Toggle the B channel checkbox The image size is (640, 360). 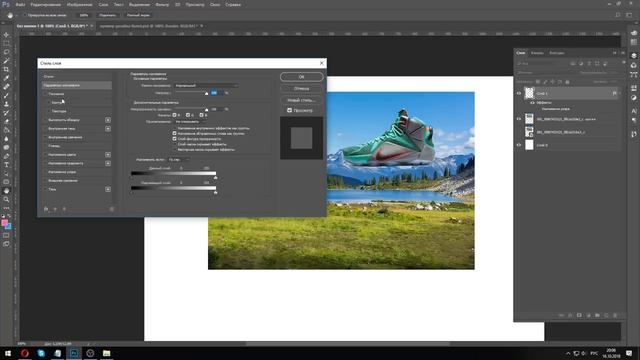tap(201, 115)
